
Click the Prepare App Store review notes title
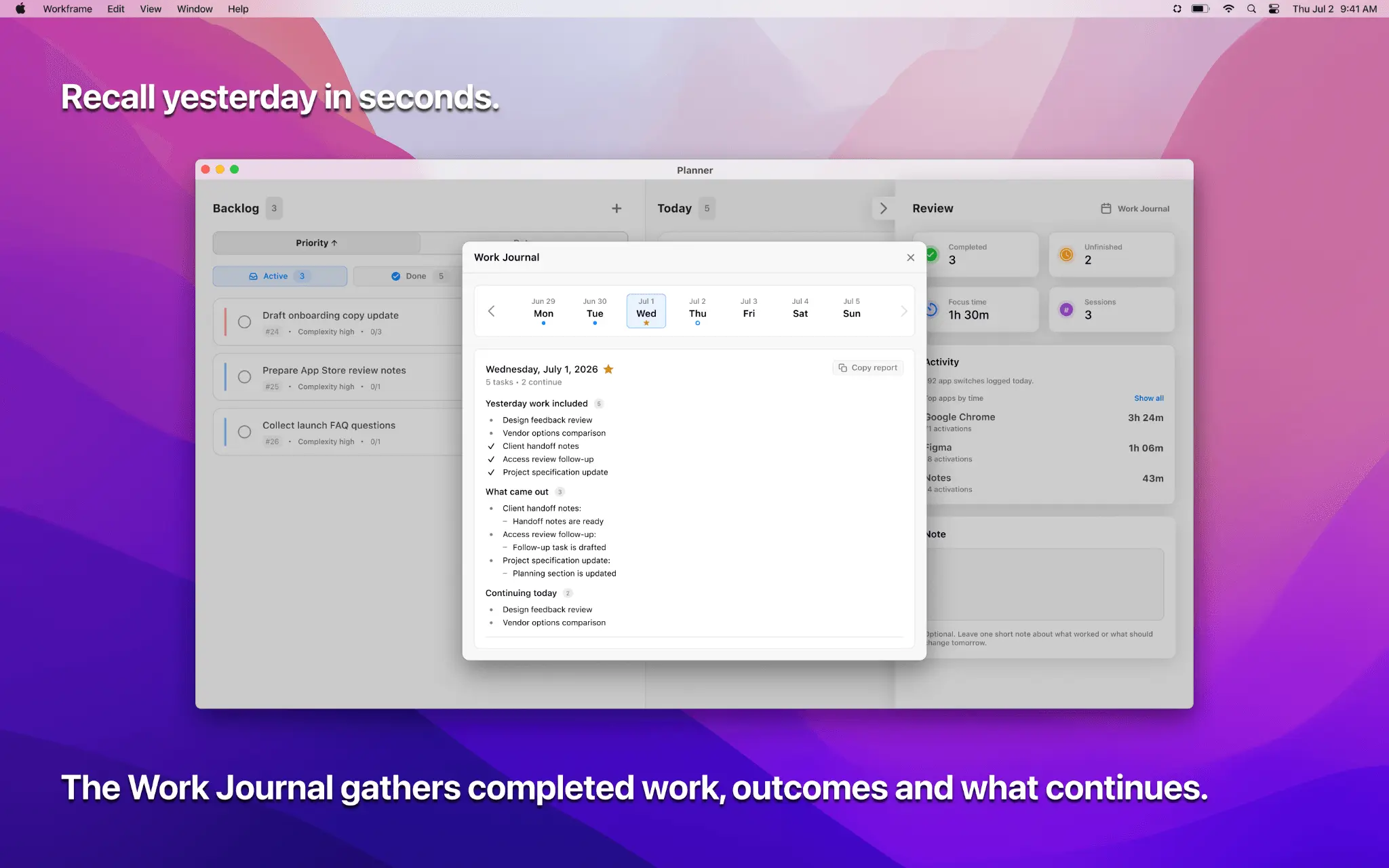334,370
